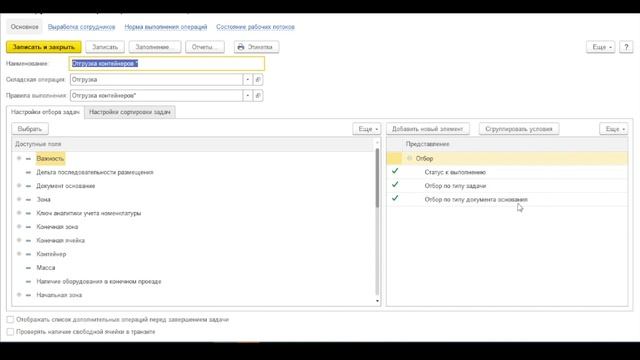The image size is (640, 360).
Task: Toggle the checkmark for Статус к выполнению
Action: tap(395, 171)
